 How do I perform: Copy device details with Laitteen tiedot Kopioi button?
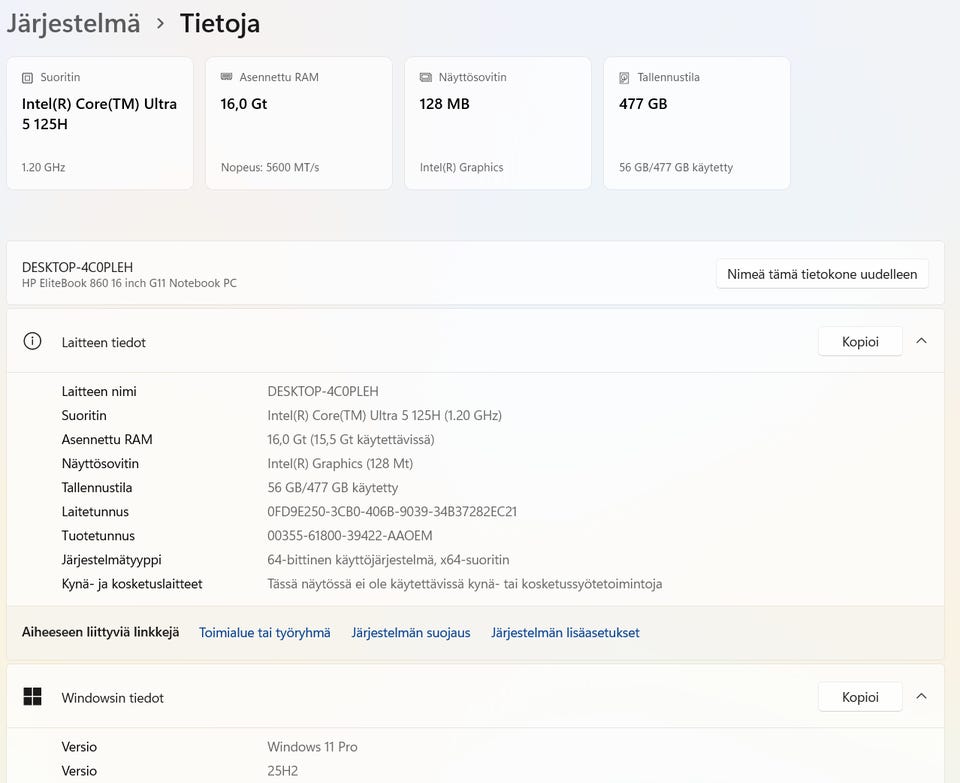pos(860,342)
